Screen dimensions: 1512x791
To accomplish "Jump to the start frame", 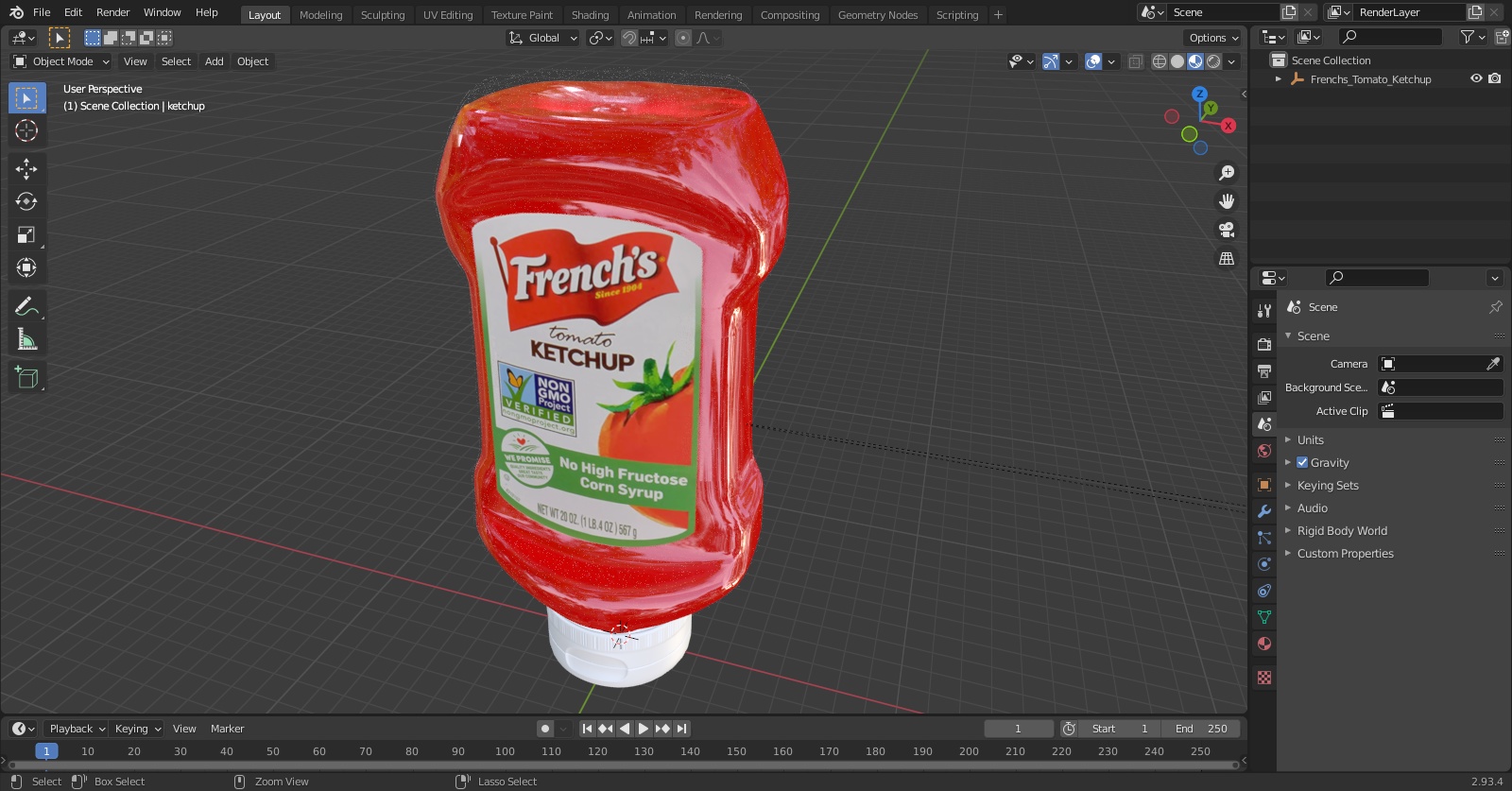I will (x=587, y=729).
